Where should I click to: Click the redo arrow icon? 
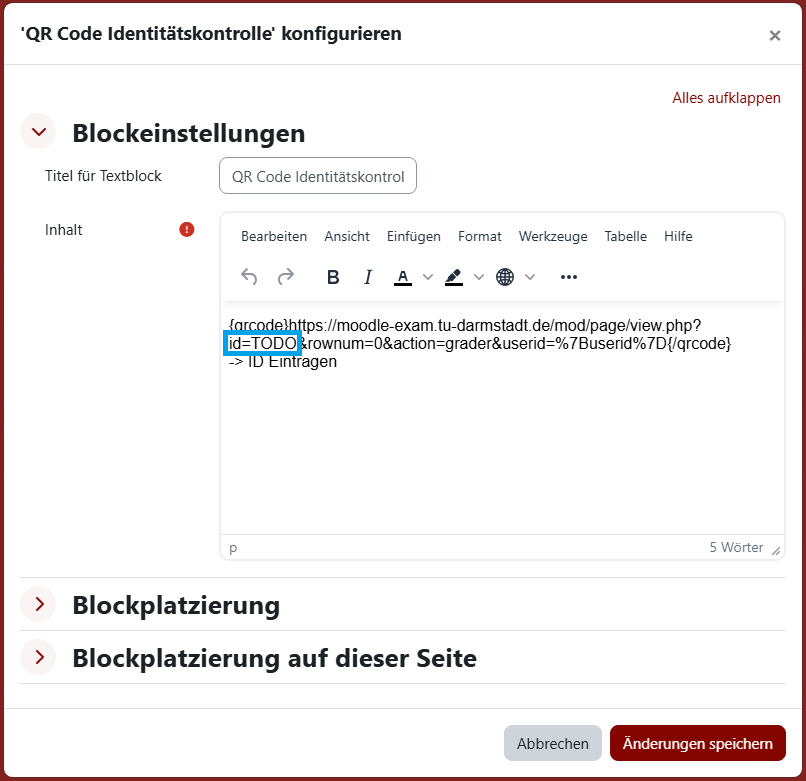click(286, 277)
